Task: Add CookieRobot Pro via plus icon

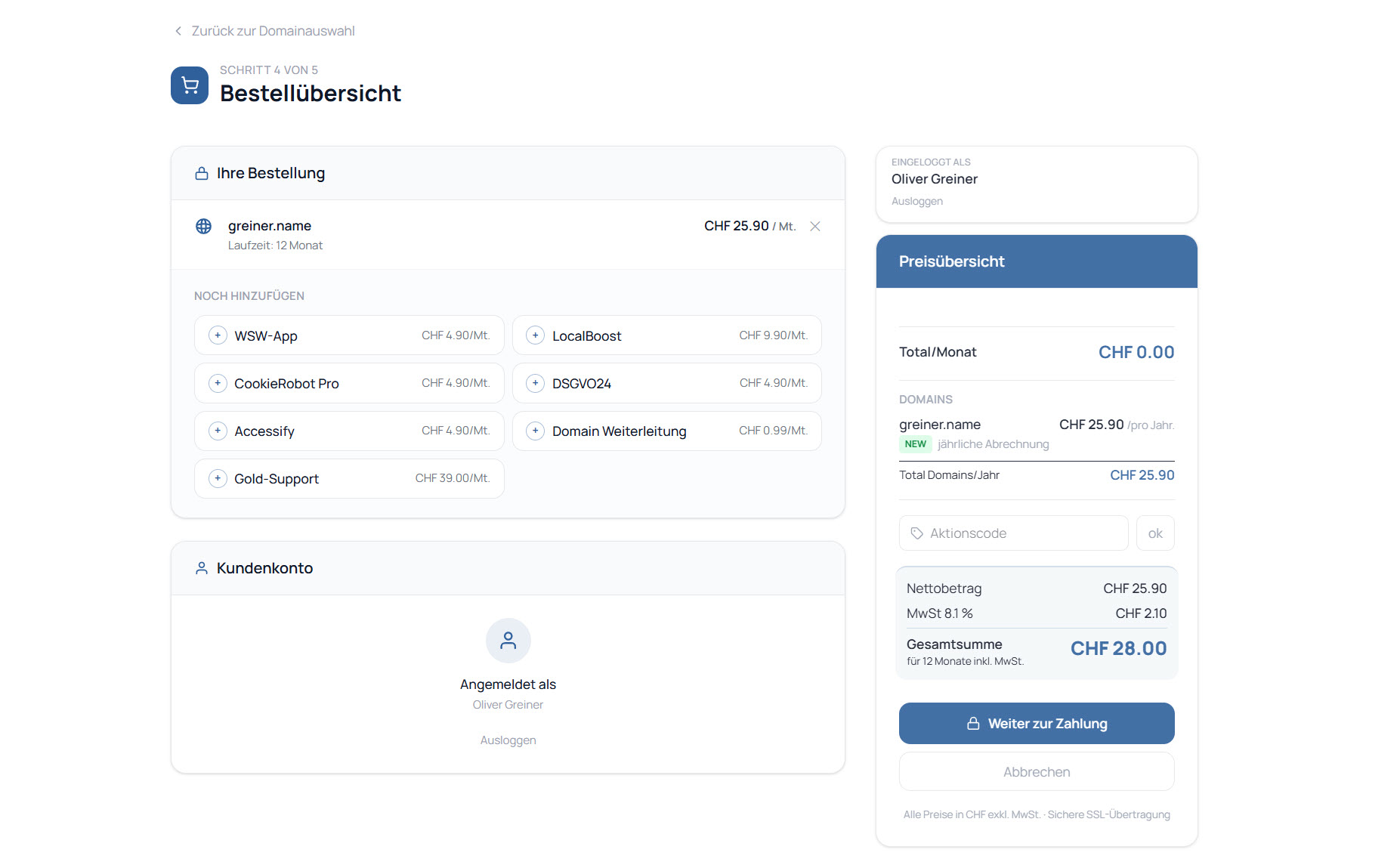Action: (218, 383)
